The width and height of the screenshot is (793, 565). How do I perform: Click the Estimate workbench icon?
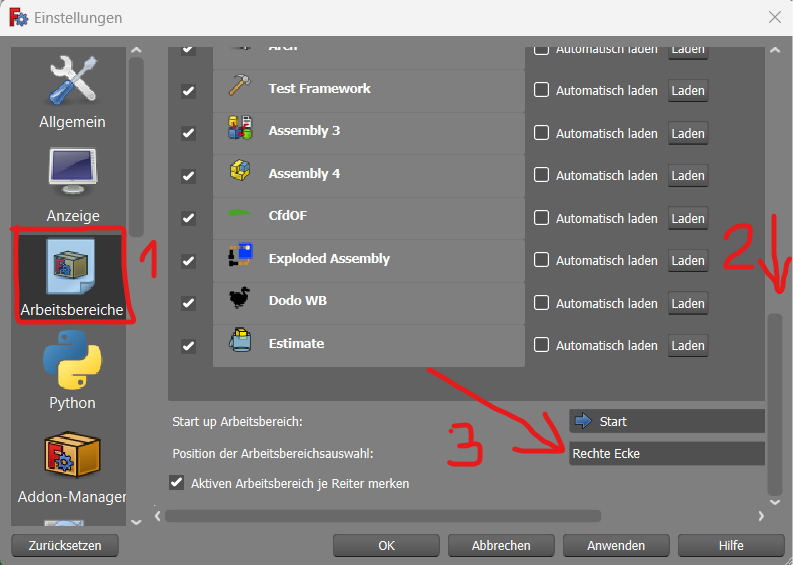click(240, 340)
